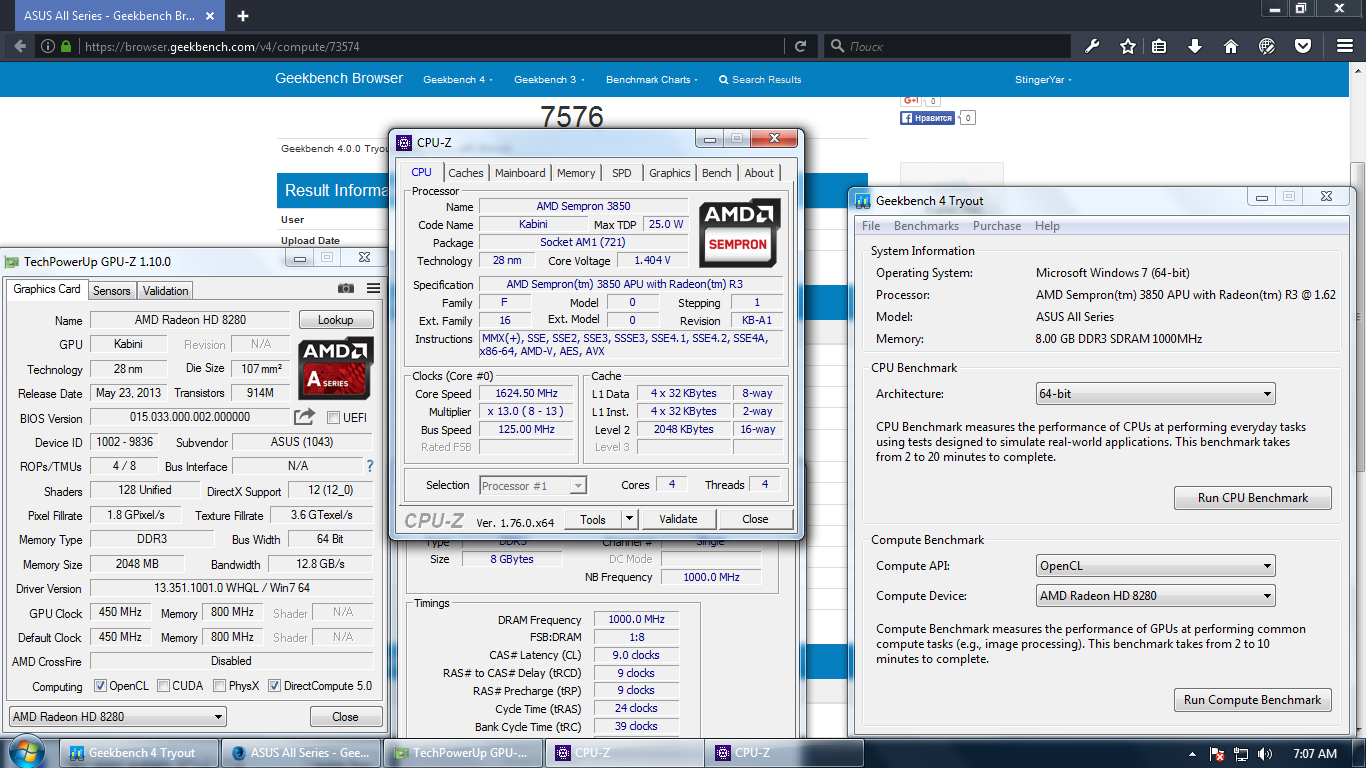Open the Architecture 64-bit dropdown
The image size is (1366, 768).
point(1155,394)
